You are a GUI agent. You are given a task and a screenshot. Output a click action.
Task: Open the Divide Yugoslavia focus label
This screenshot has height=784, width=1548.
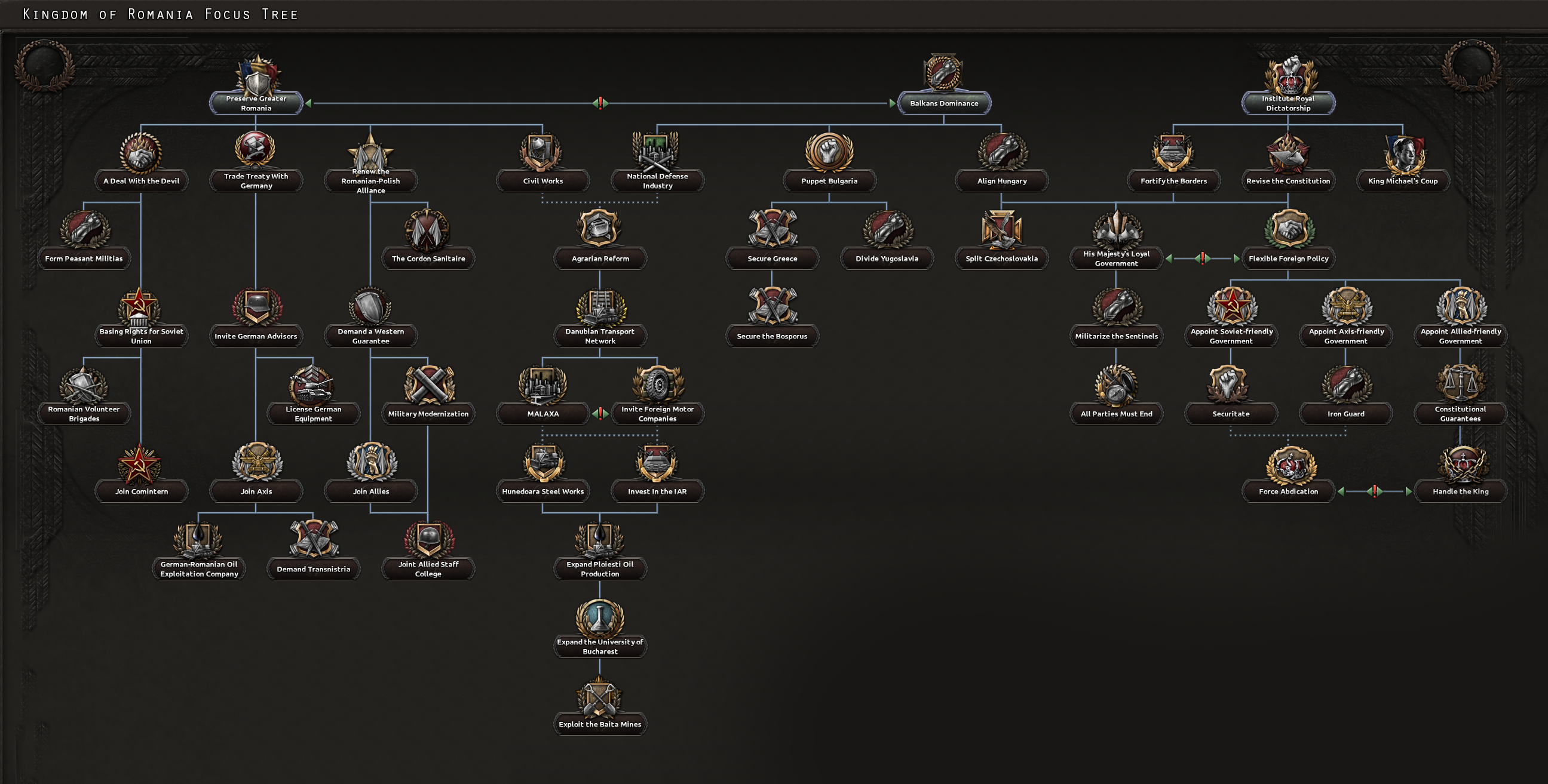(887, 259)
